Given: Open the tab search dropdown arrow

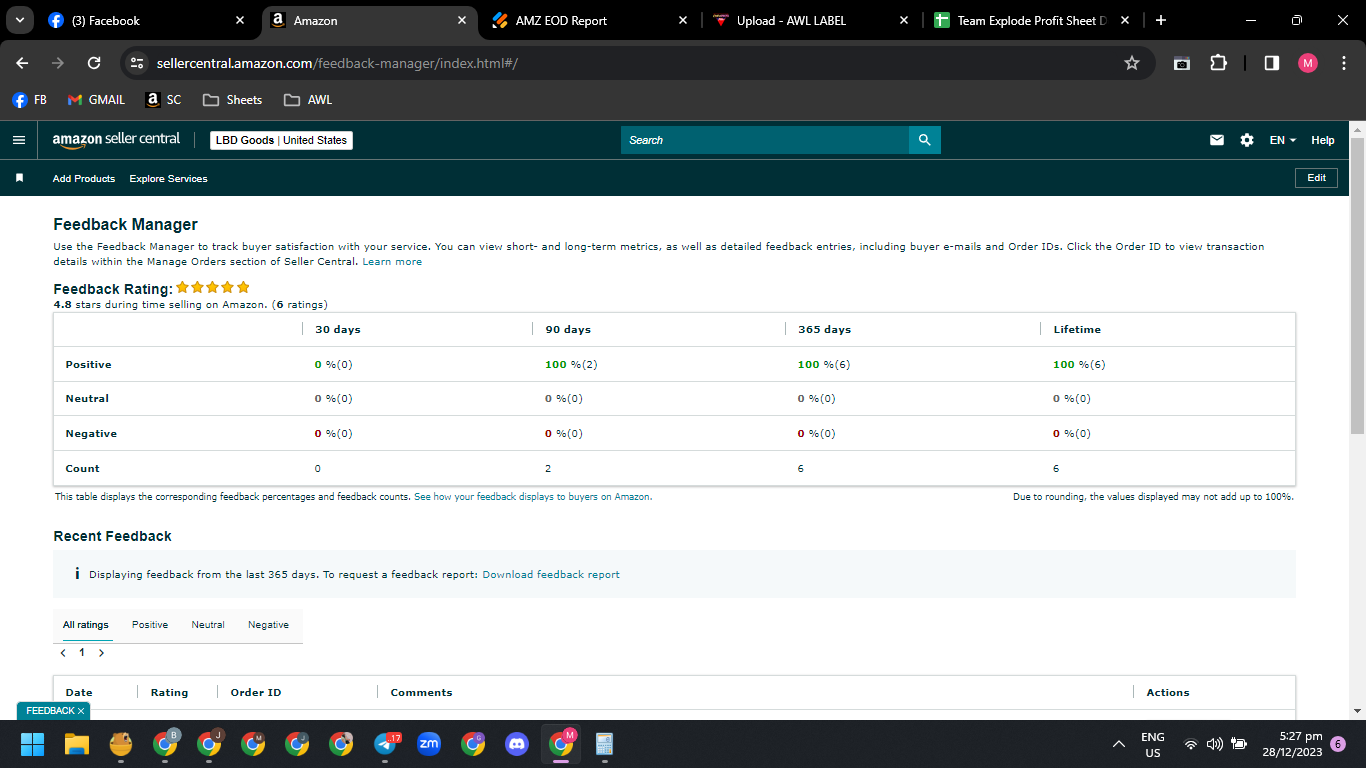Looking at the screenshot, I should (x=19, y=20).
